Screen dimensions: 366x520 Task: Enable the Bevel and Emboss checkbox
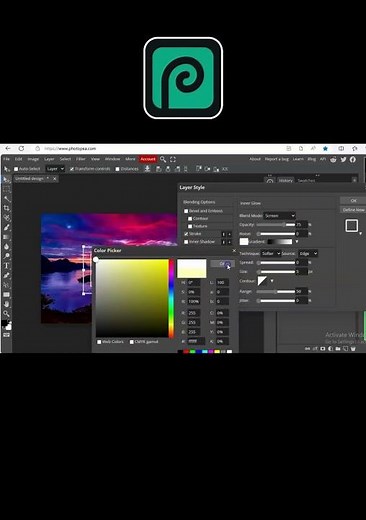(x=186, y=211)
